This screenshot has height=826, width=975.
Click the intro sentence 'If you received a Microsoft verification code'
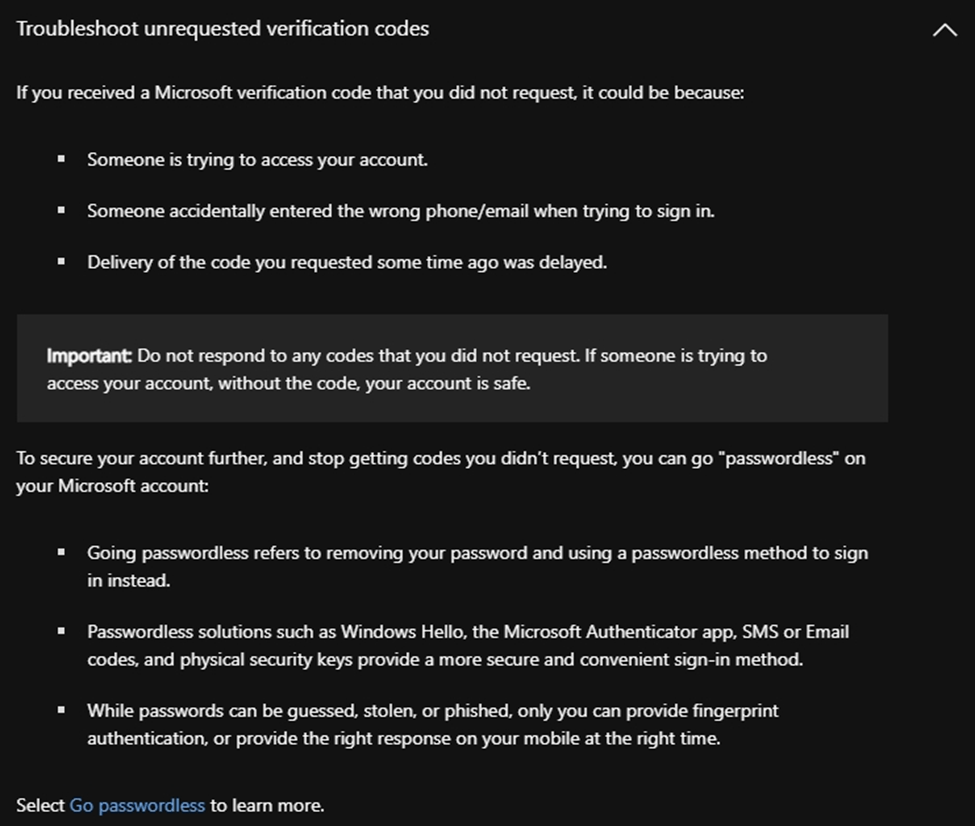pyautogui.click(x=380, y=93)
